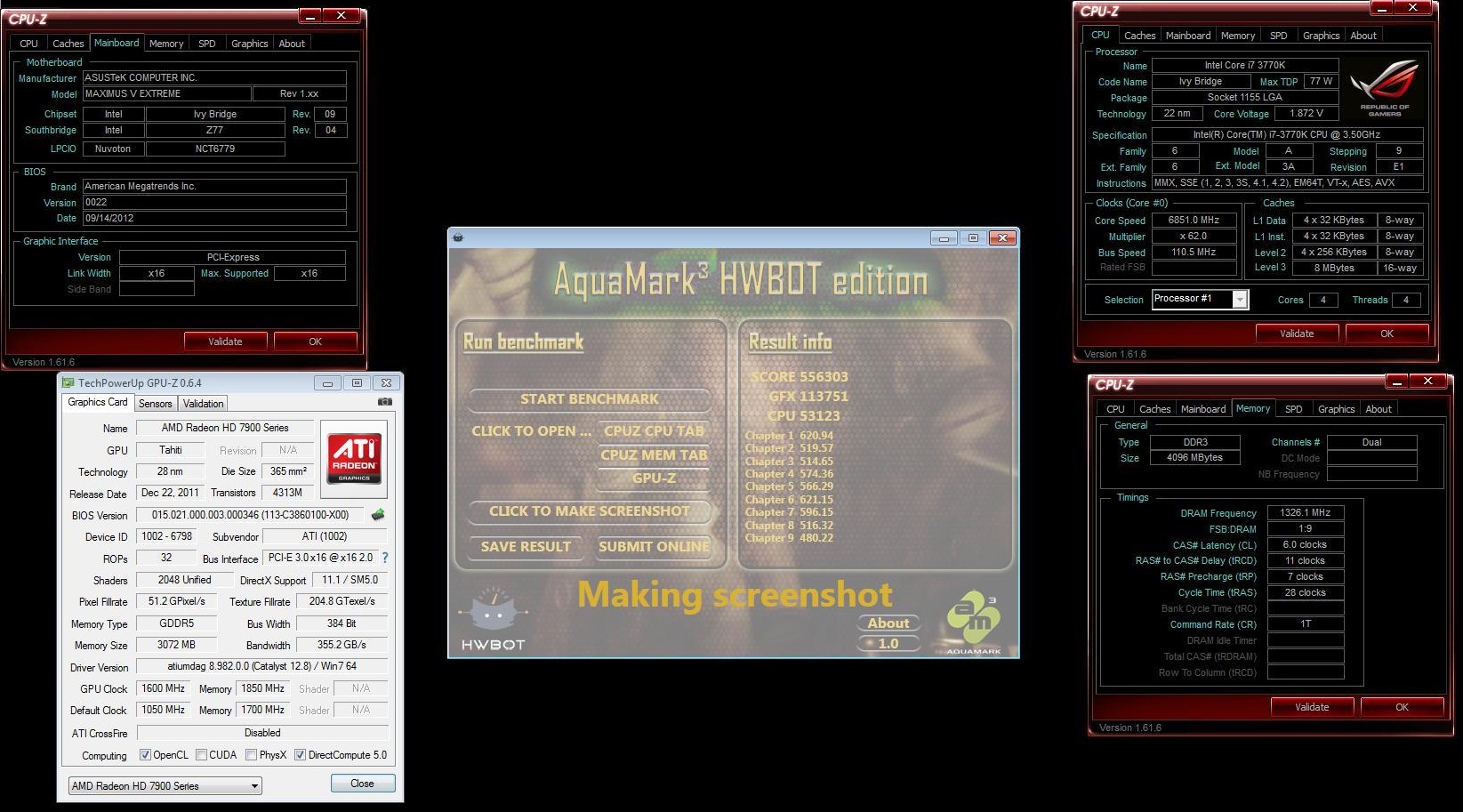Click the ROG Republic of Gamers logo
Viewport: 1463px width, 812px height.
(x=1384, y=88)
